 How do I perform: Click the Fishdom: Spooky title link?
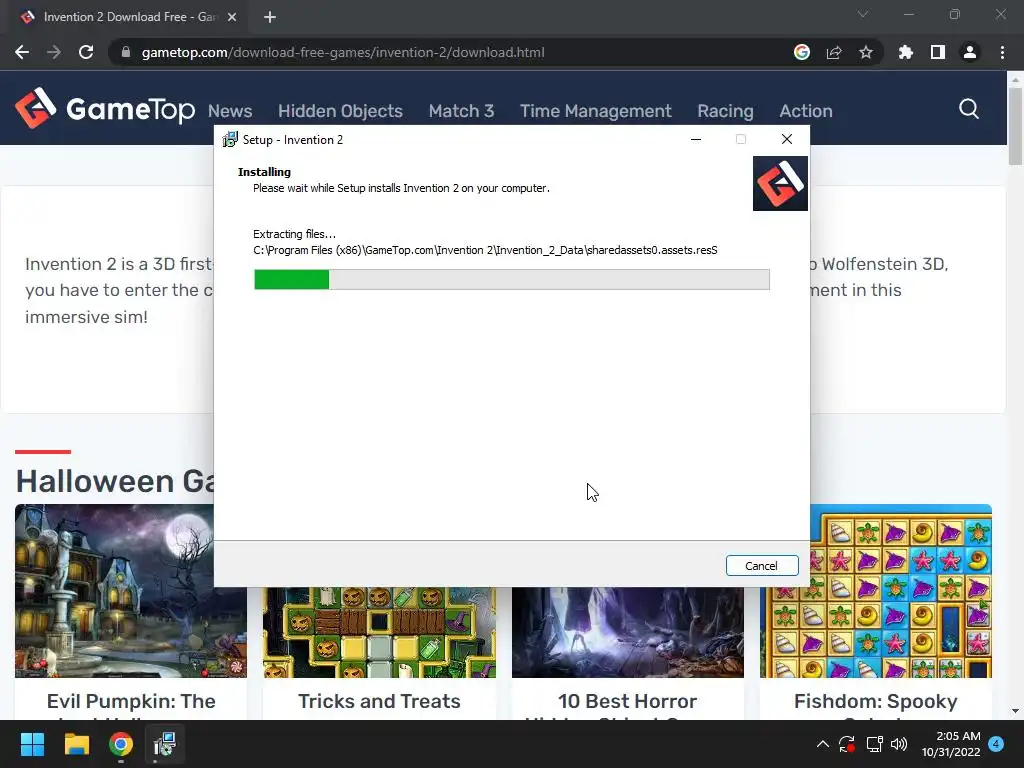[x=876, y=701]
